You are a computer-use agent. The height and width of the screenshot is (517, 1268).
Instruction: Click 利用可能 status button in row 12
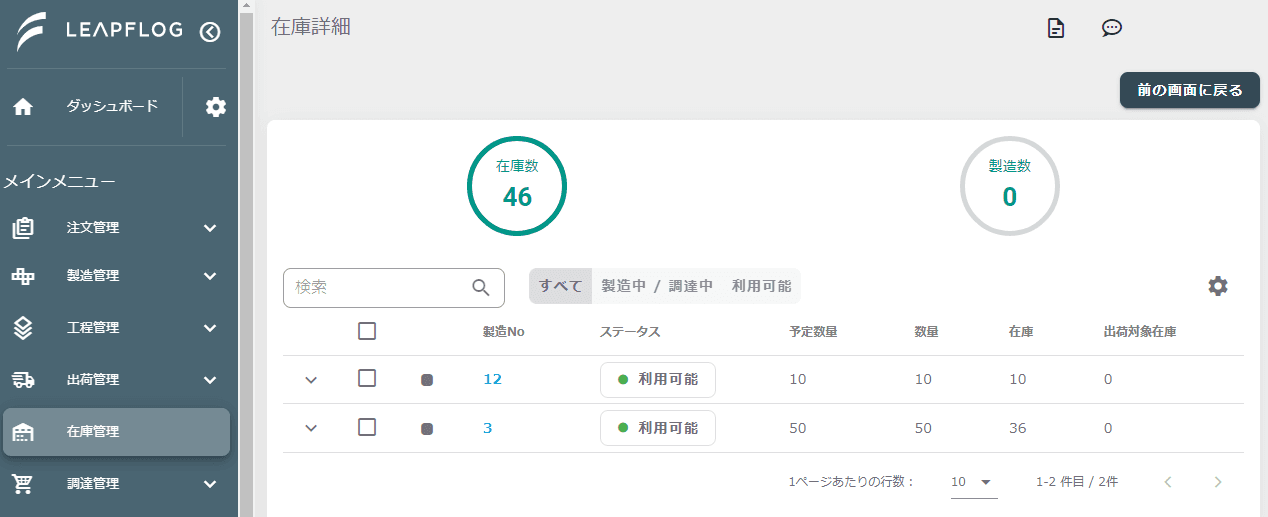(x=658, y=379)
